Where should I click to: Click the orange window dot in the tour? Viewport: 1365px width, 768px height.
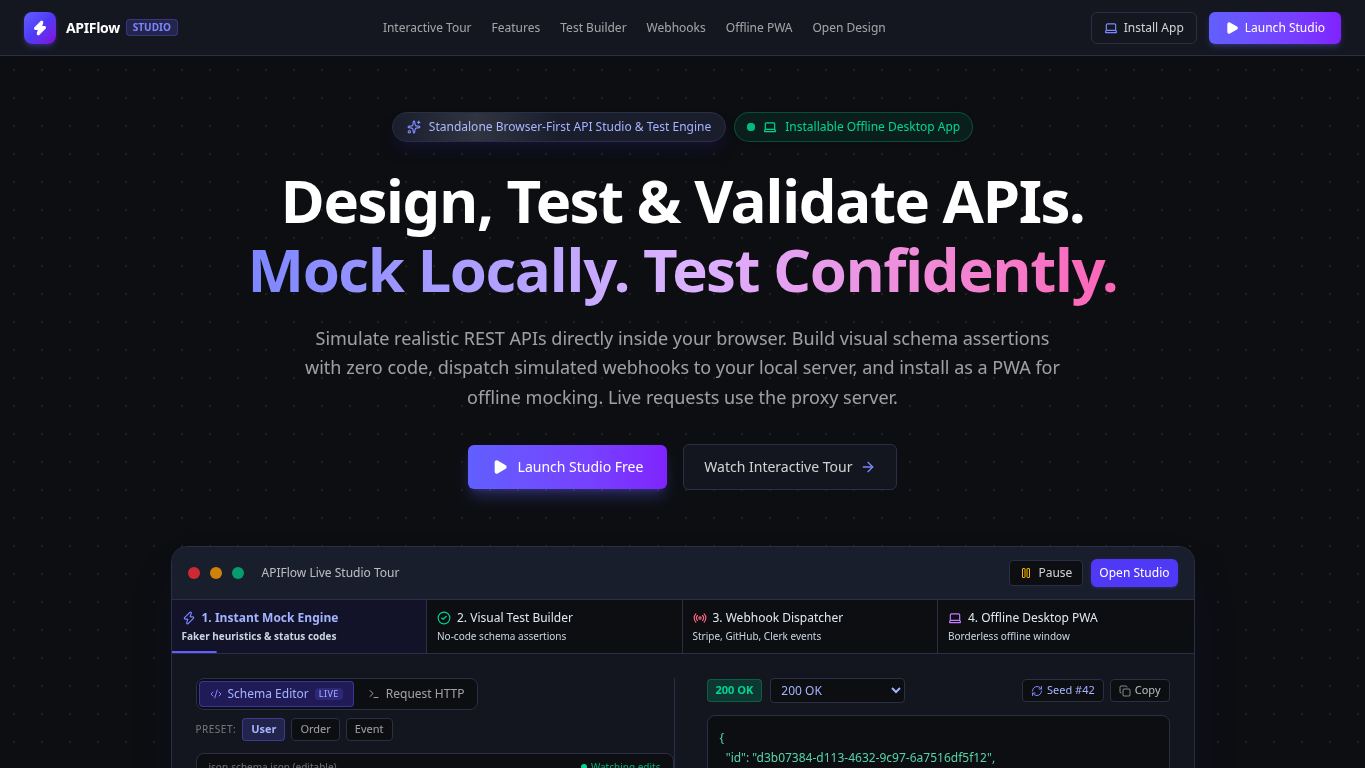click(216, 573)
